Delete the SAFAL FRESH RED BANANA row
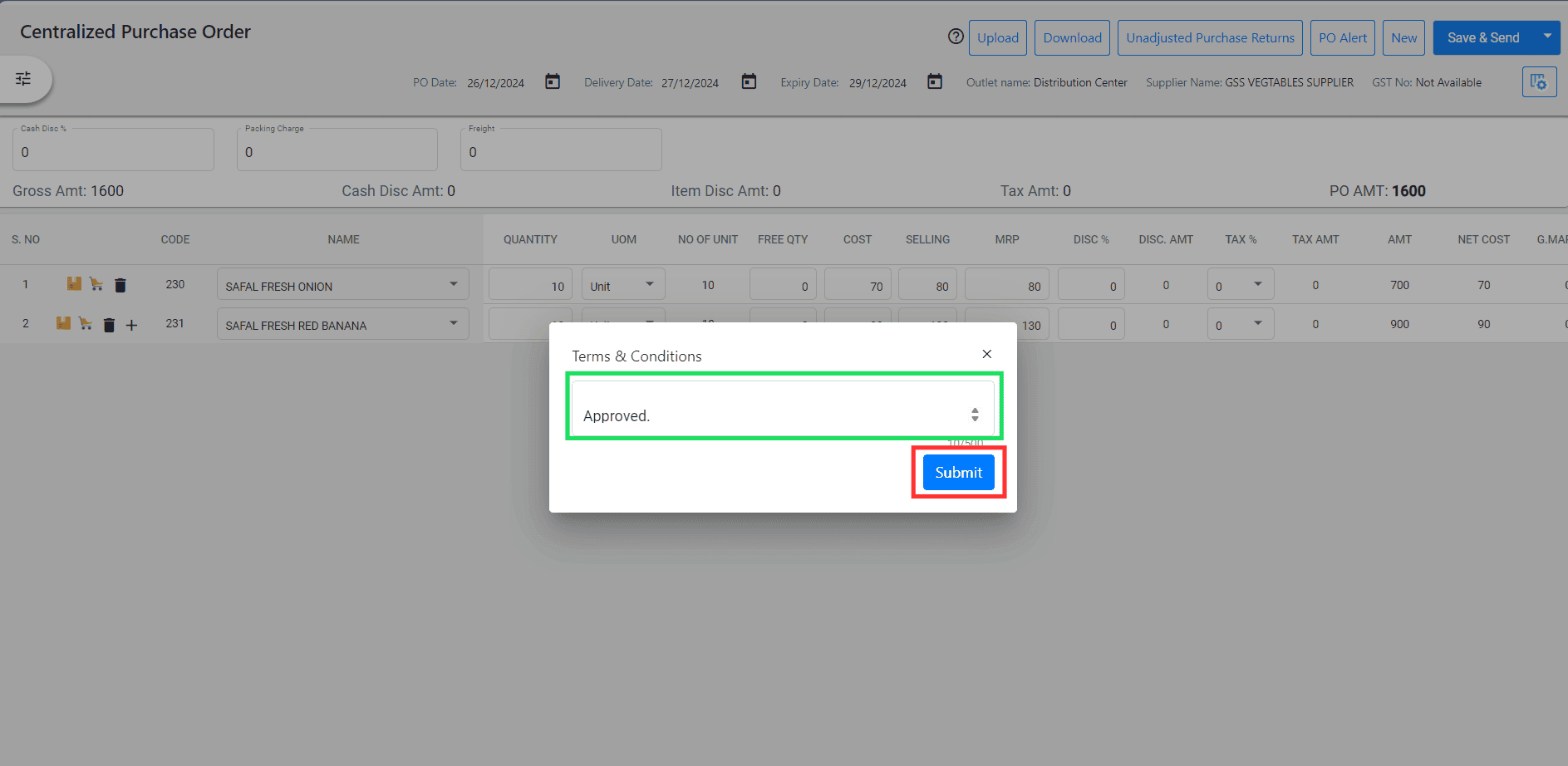This screenshot has height=766, width=1568. 109,325
